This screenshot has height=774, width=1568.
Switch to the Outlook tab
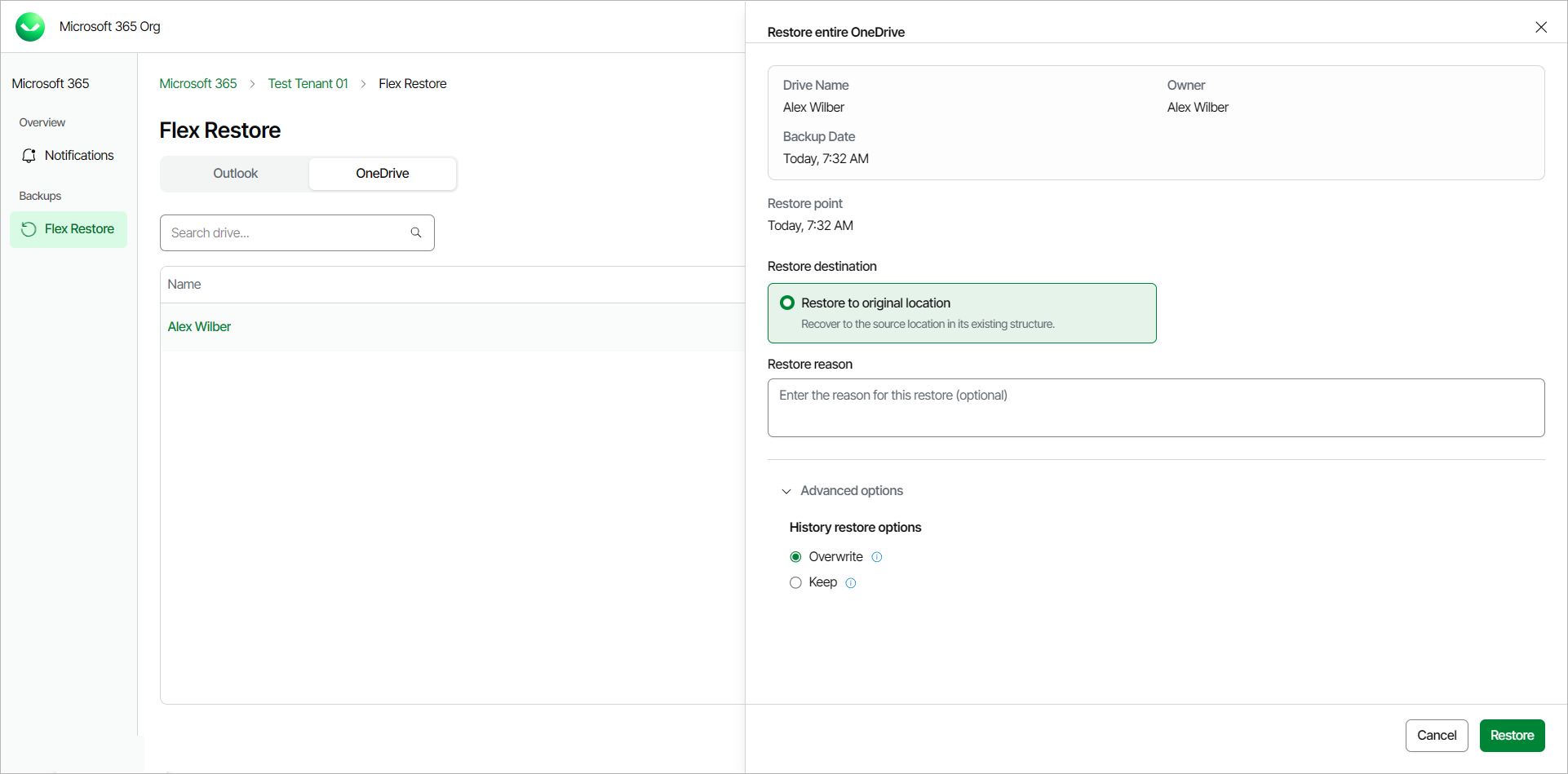236,174
